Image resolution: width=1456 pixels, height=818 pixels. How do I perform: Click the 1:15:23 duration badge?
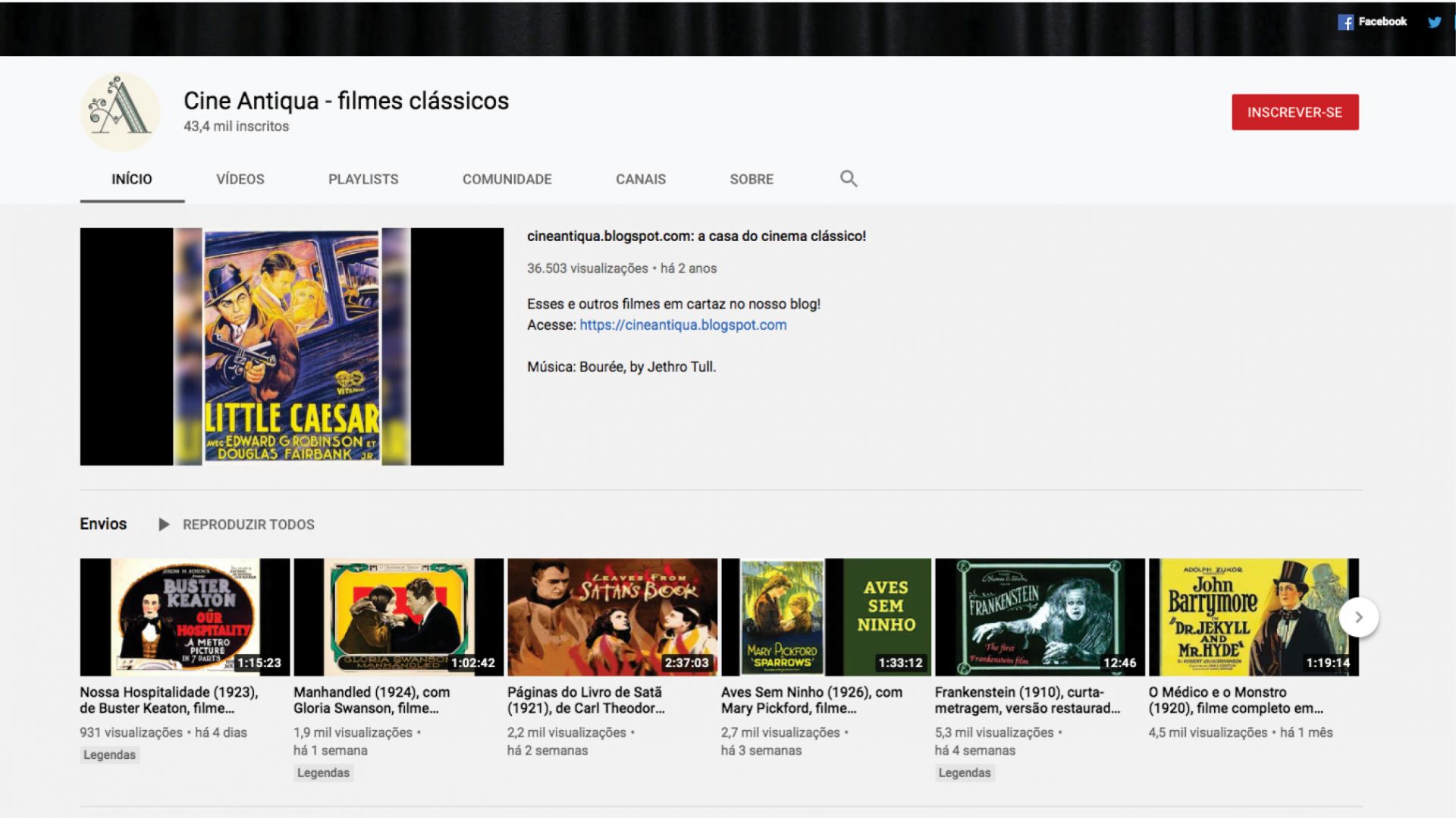[259, 663]
